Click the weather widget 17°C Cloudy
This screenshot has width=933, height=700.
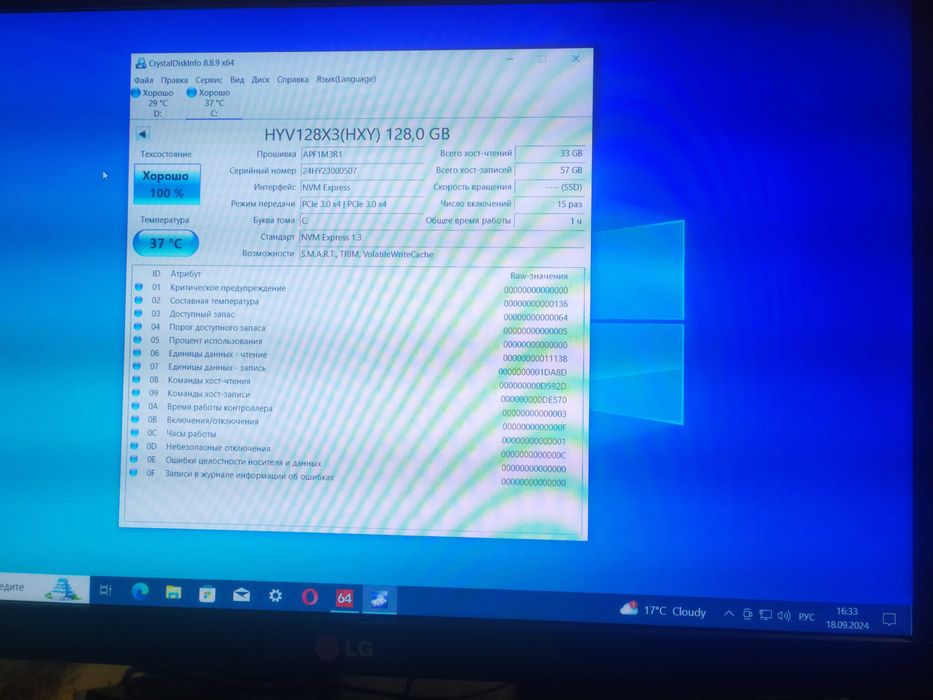click(x=662, y=610)
